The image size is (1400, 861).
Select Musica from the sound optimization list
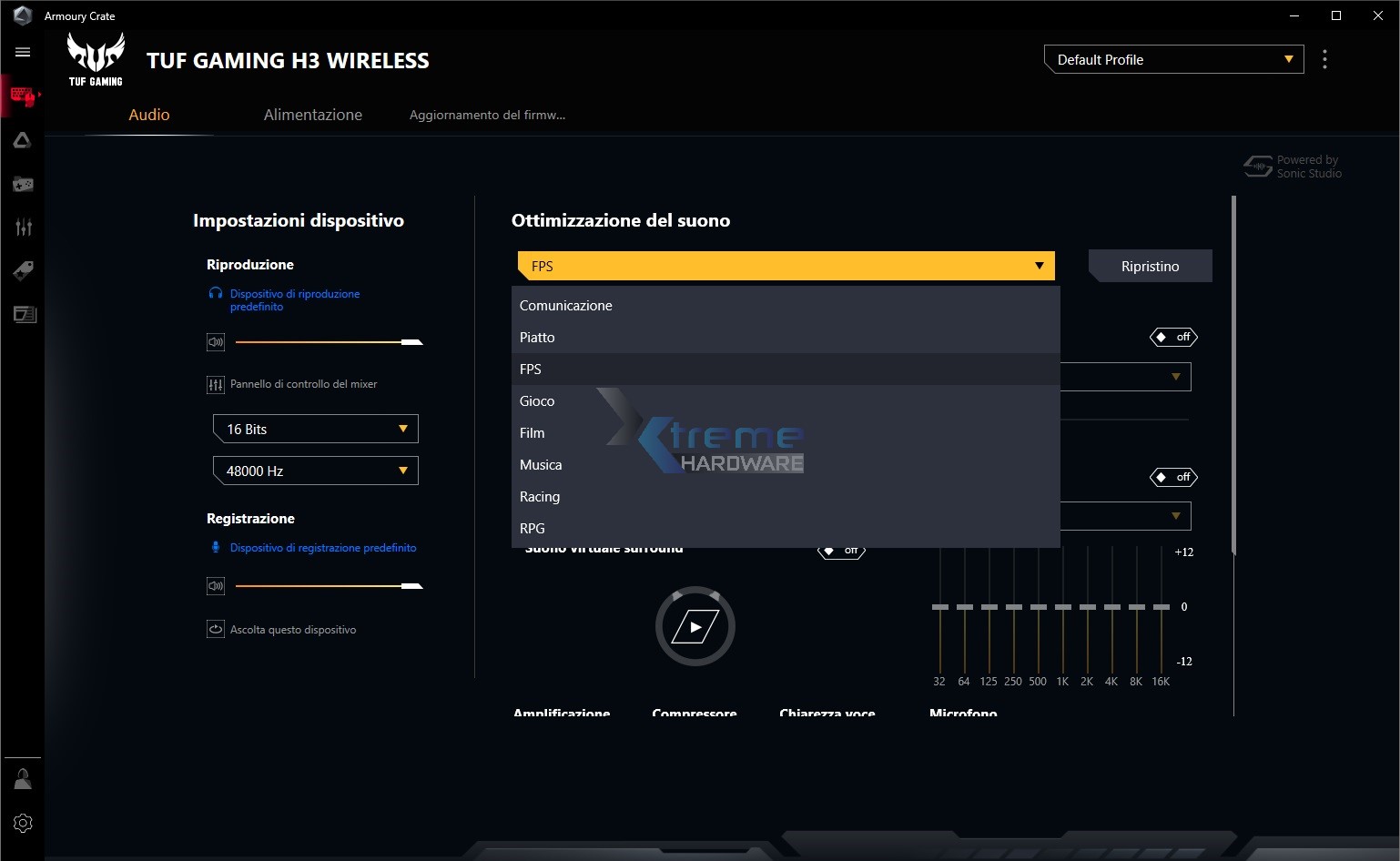(541, 465)
